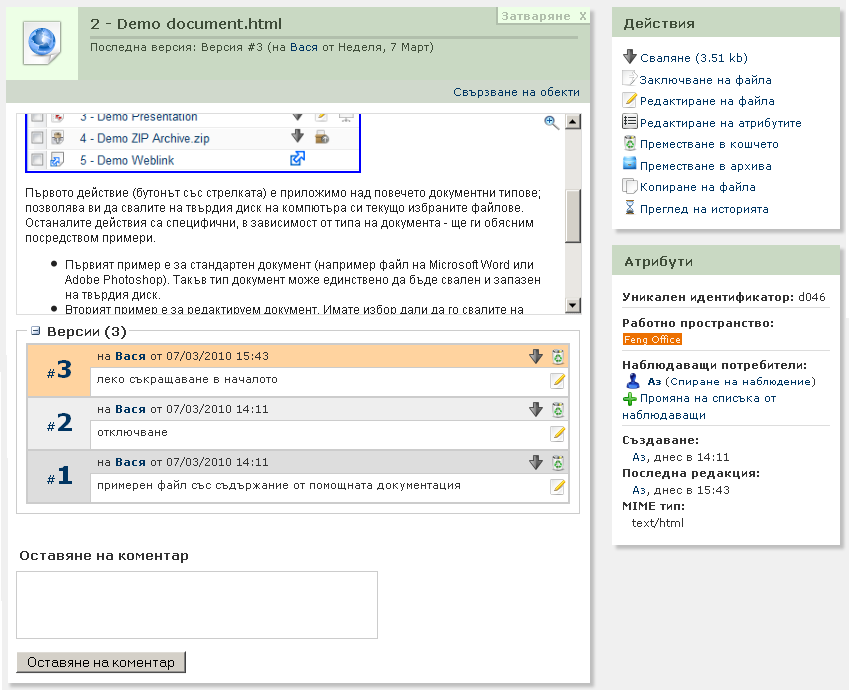The height and width of the screenshot is (690, 849).
Task: Select Преглед на историята action
Action: point(704,209)
